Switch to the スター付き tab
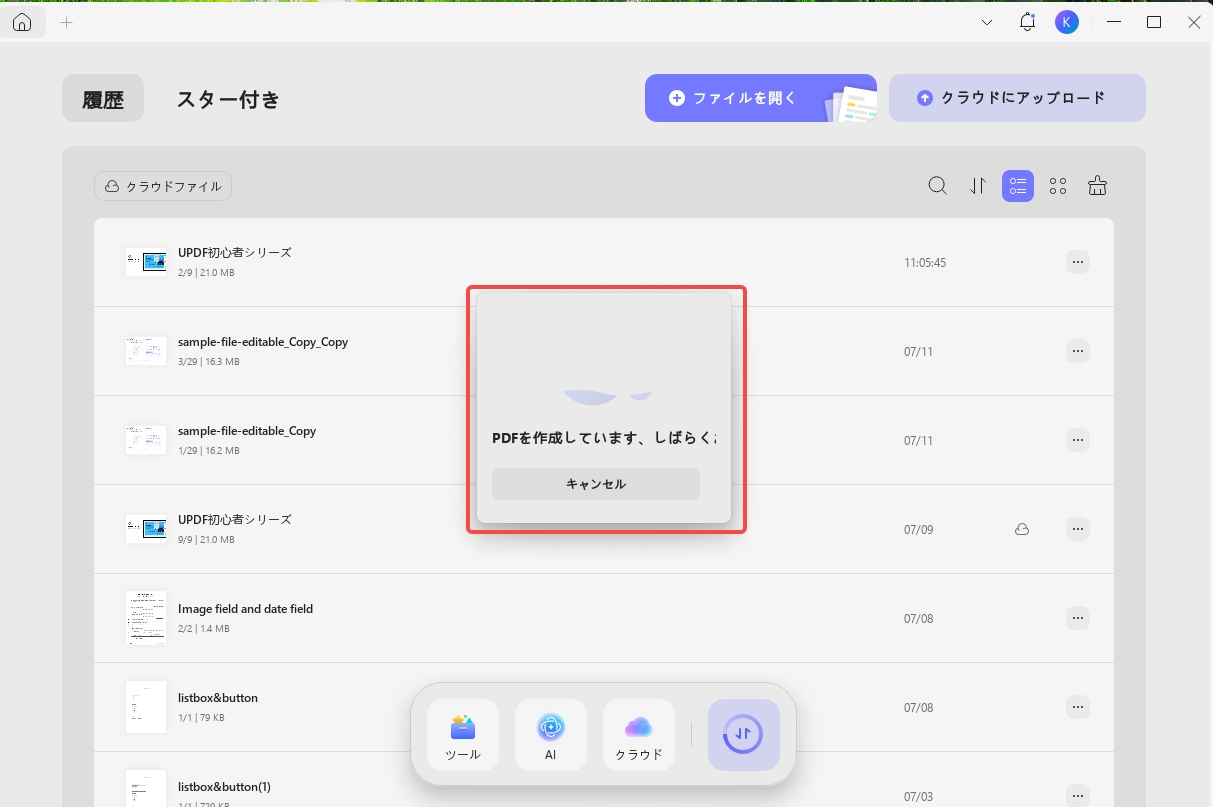The width and height of the screenshot is (1213, 807). (x=228, y=99)
